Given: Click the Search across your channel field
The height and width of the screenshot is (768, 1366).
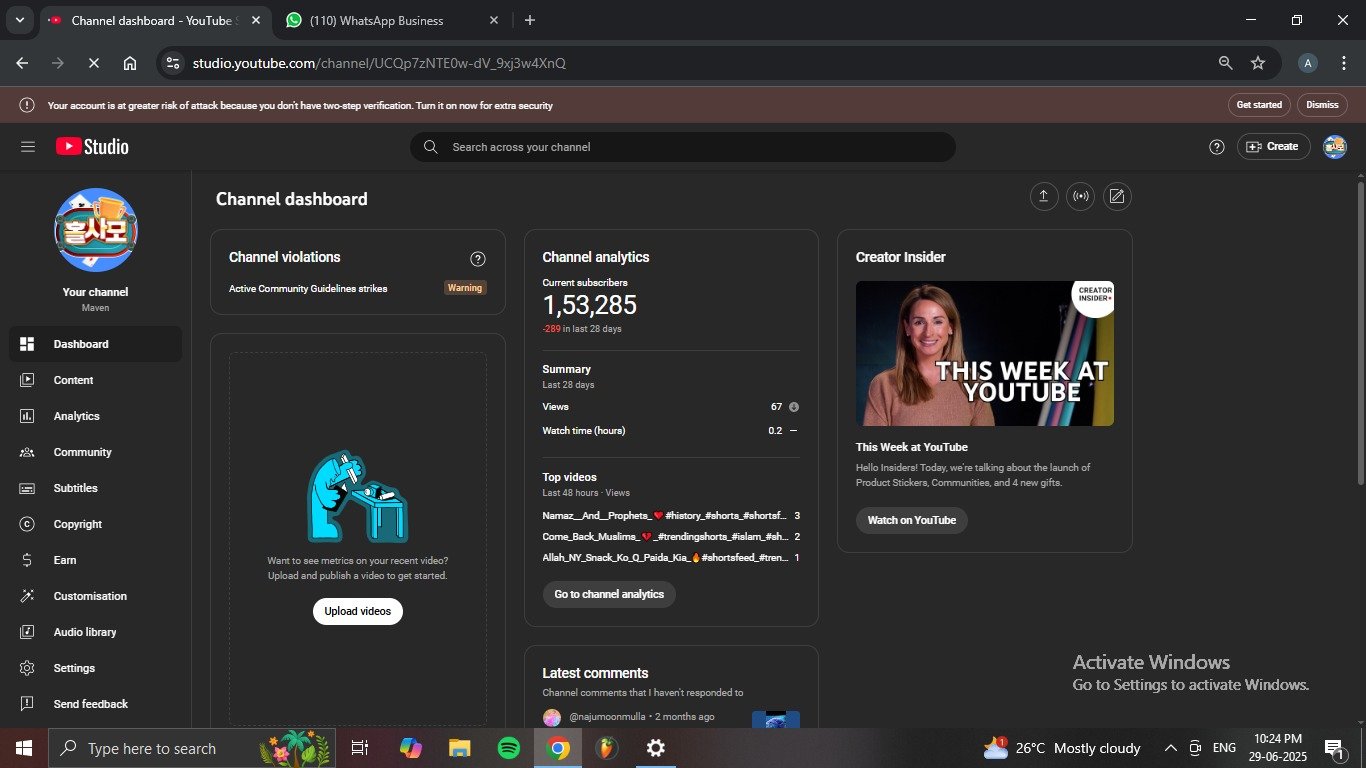Looking at the screenshot, I should point(683,147).
